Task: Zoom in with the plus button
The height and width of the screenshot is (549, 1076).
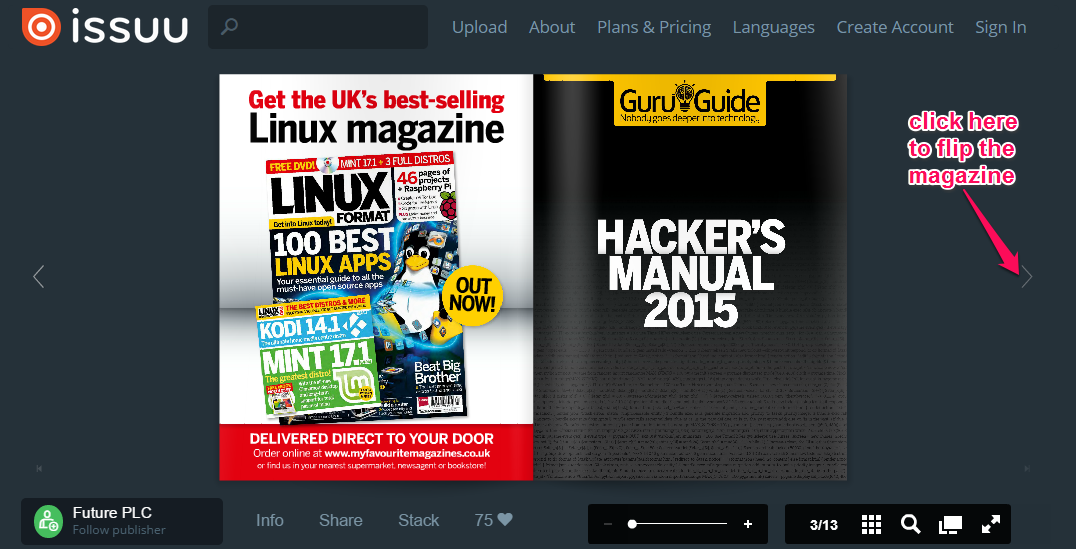Action: (x=748, y=524)
